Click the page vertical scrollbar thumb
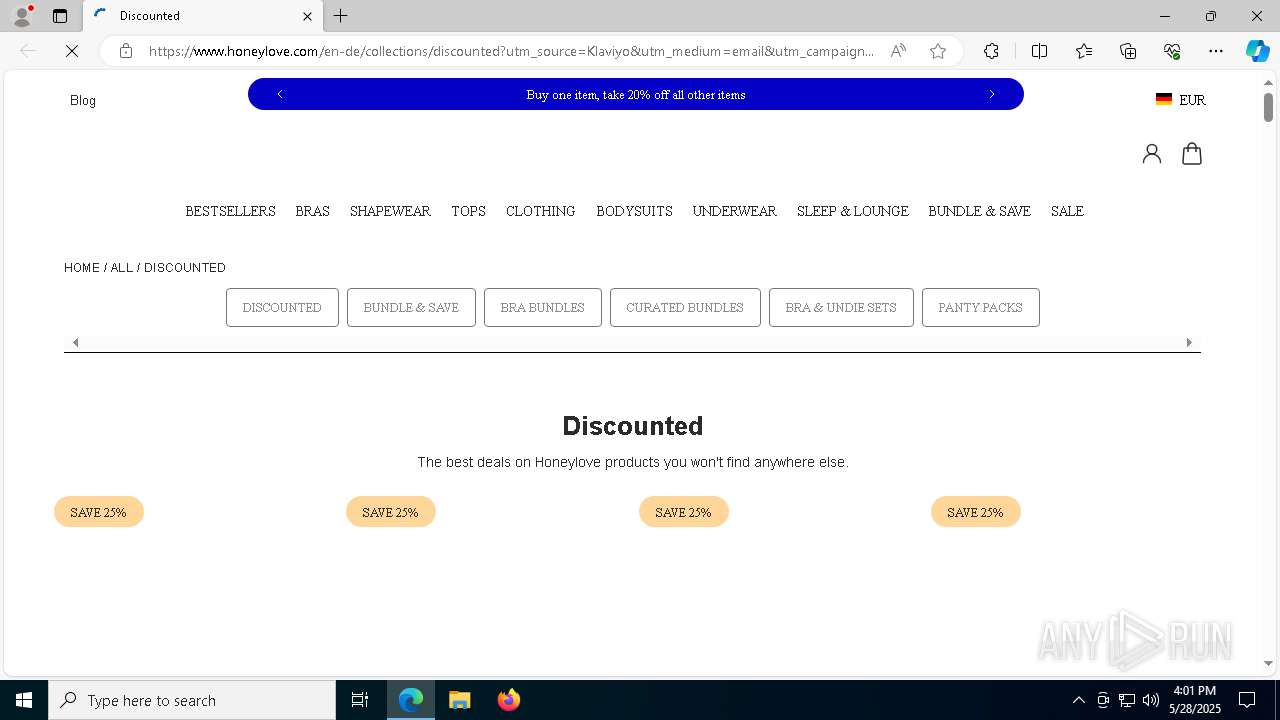The height and width of the screenshot is (720, 1280). pos(1268,107)
